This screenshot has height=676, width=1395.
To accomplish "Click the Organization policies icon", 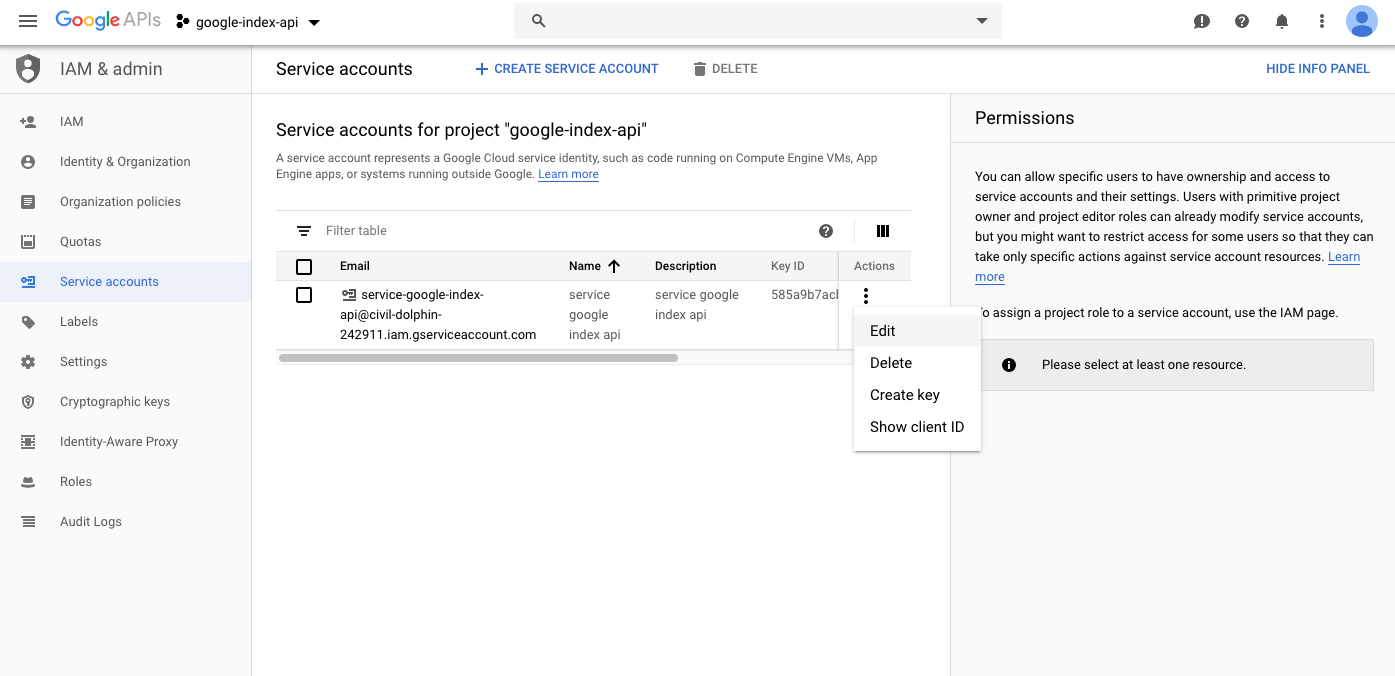I will pos(28,202).
